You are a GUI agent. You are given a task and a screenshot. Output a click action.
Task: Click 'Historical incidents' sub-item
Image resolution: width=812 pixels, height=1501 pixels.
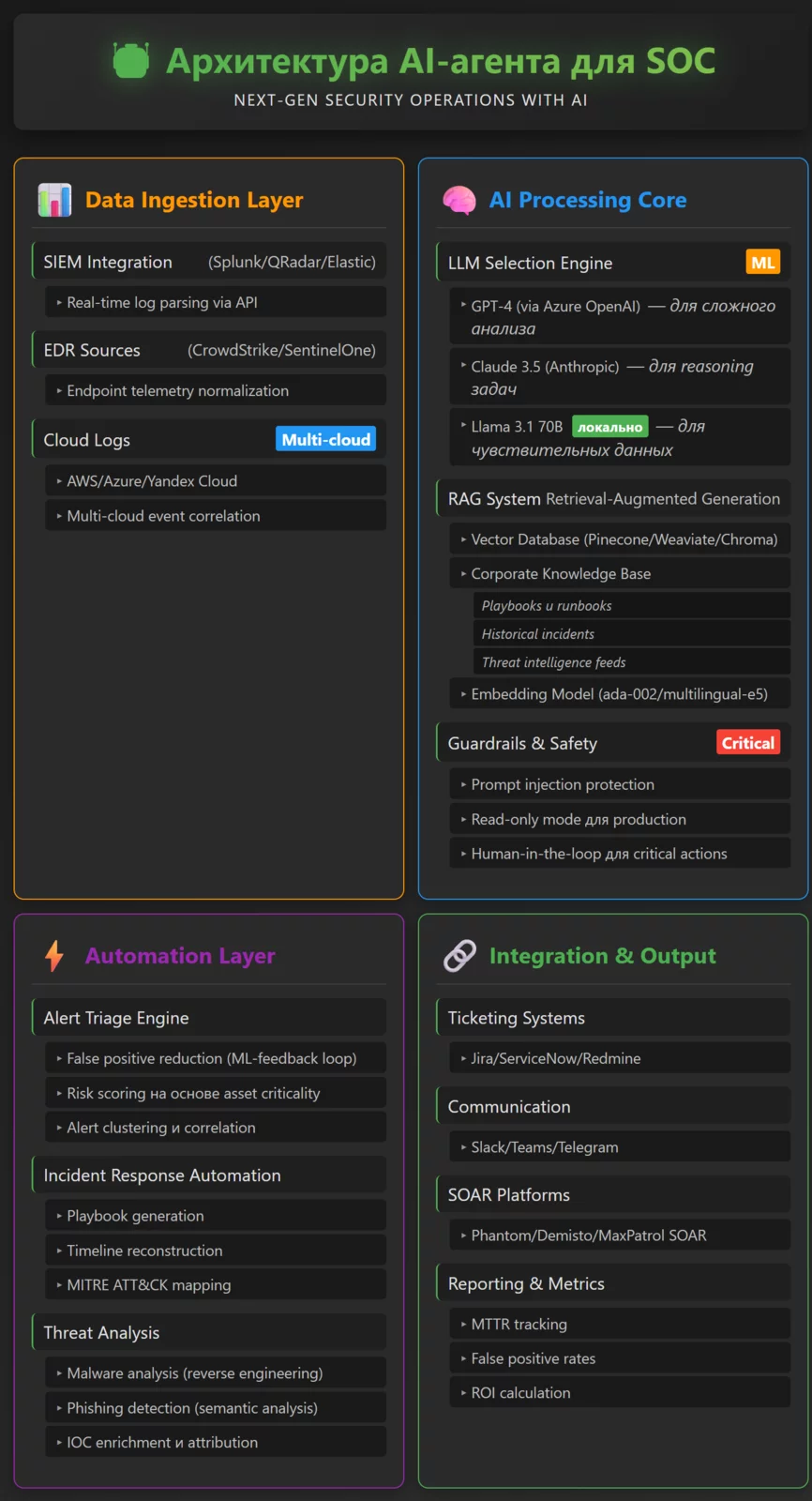(633, 634)
